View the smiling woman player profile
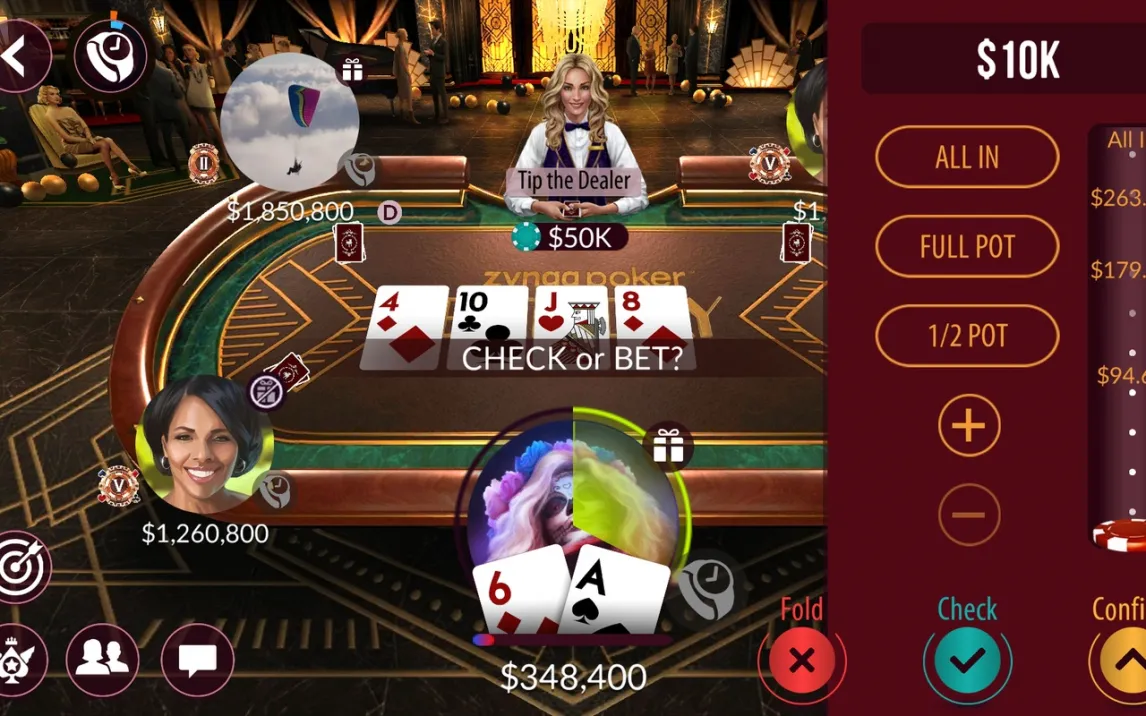Screen dimensions: 1146x716 (x=202, y=444)
